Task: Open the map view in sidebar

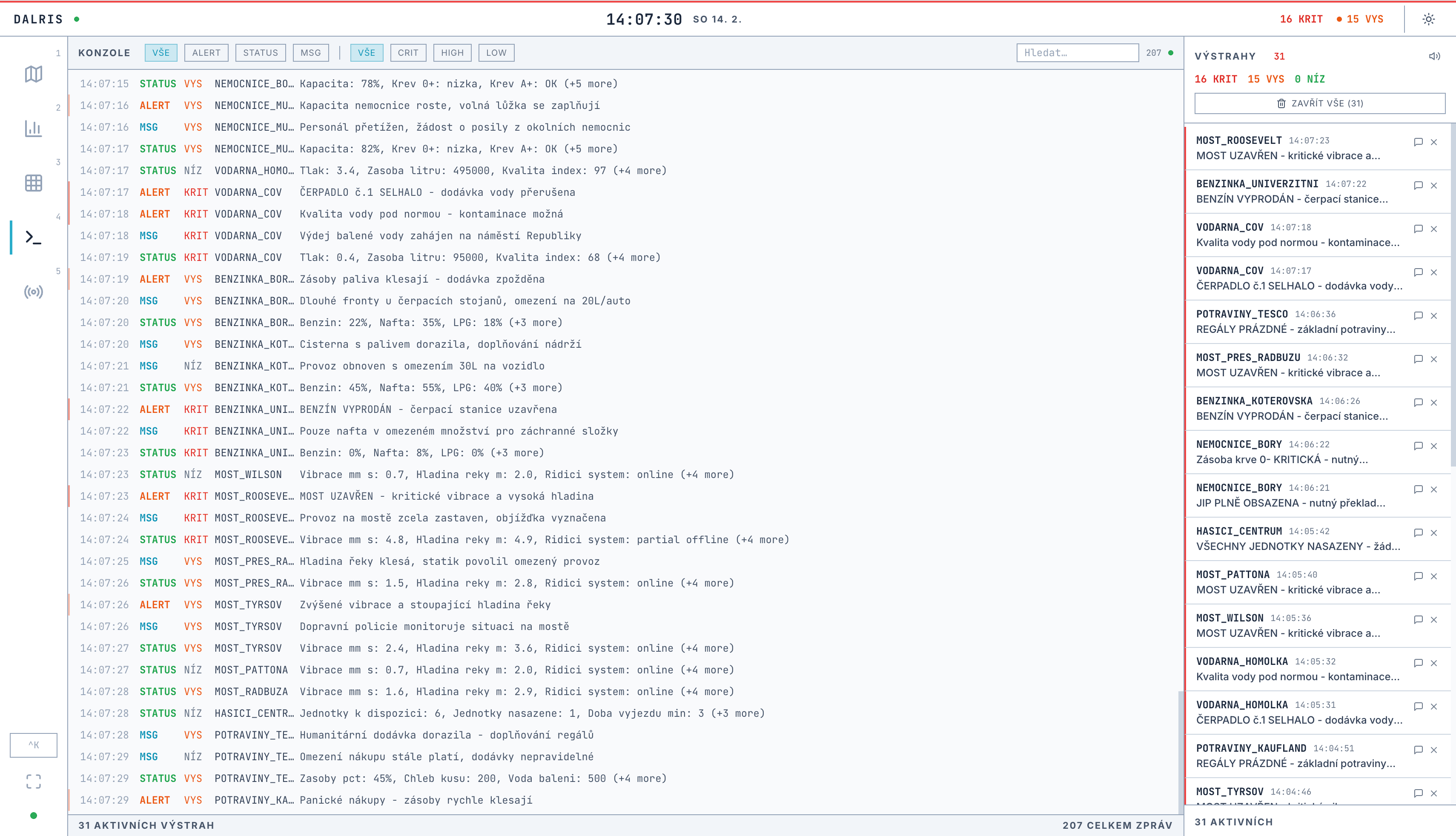Action: 33,74
